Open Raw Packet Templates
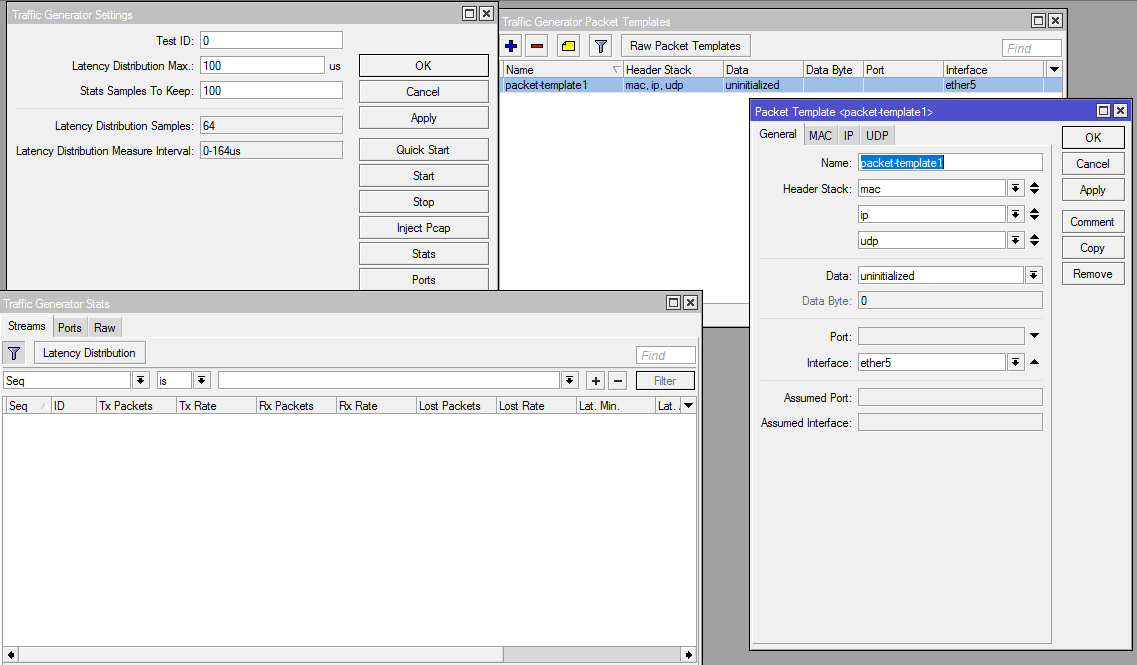This screenshot has height=665, width=1137. [x=684, y=45]
